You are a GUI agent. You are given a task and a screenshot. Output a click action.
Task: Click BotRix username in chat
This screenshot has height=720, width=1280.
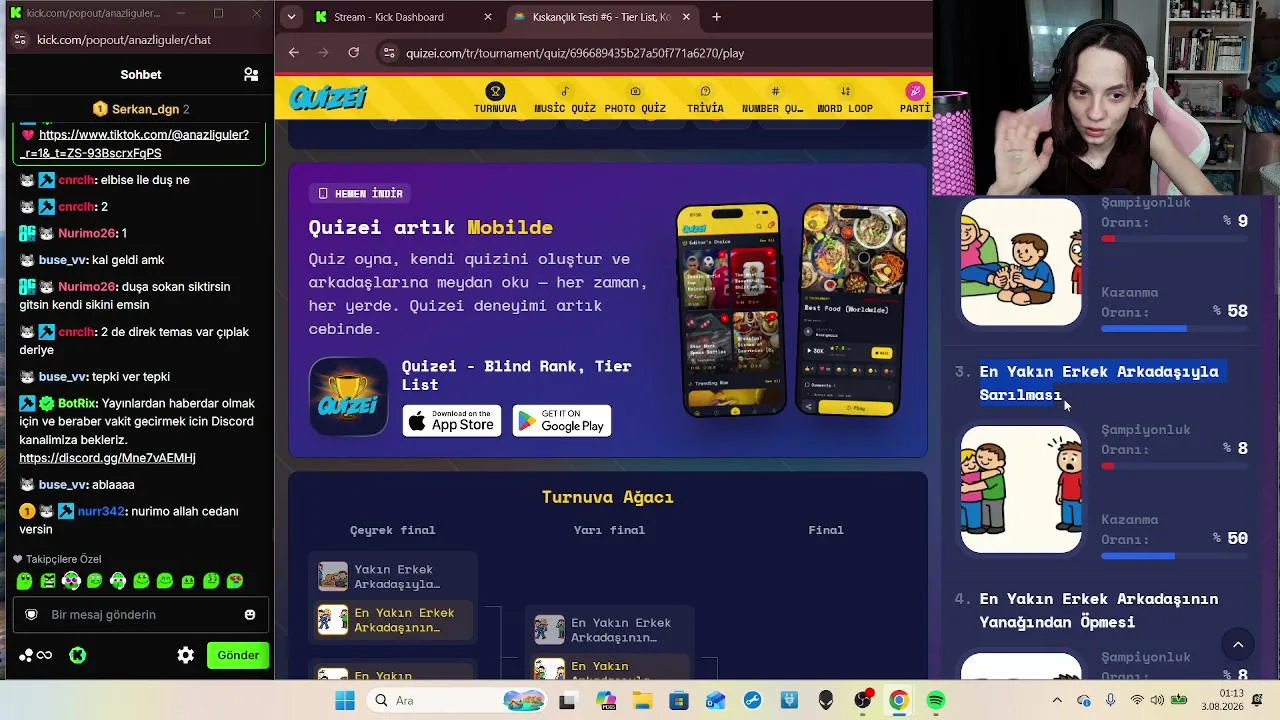click(77, 403)
